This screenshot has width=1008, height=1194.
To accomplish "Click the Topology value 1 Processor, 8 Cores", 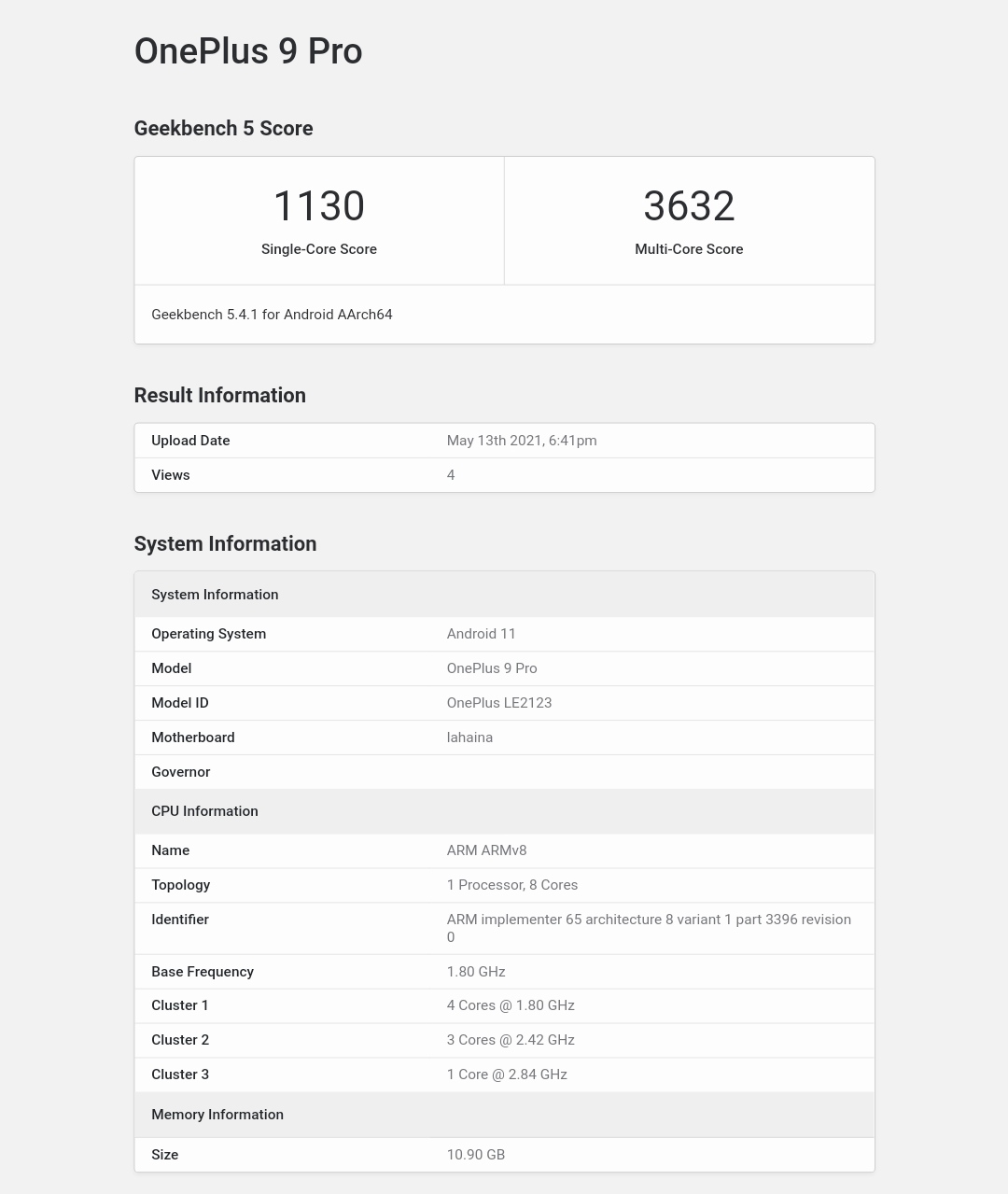I will pyautogui.click(x=511, y=885).
